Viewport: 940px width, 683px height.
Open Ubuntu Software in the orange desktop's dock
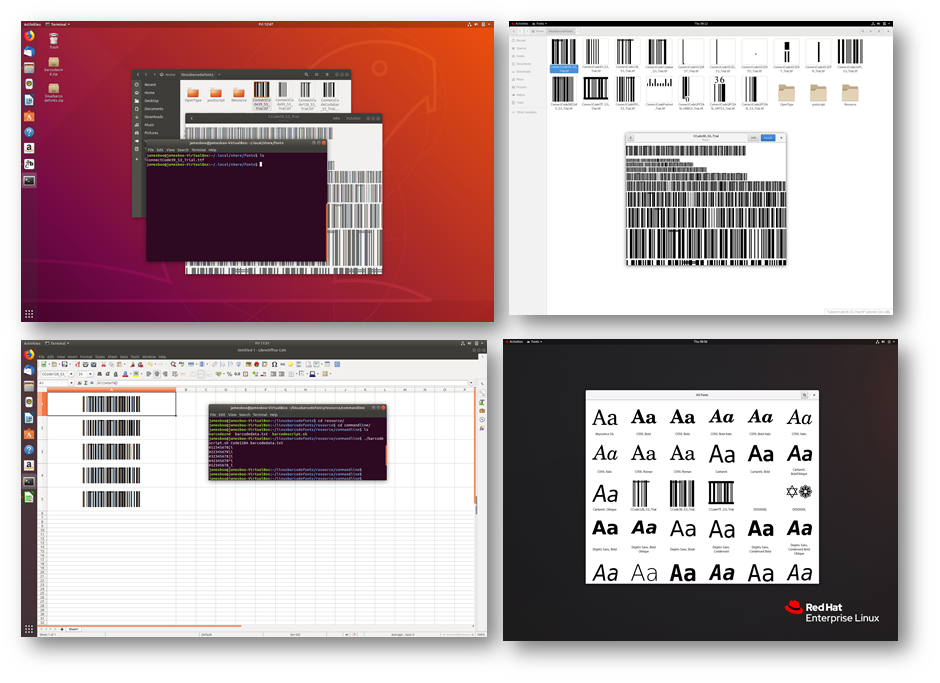pos(29,116)
